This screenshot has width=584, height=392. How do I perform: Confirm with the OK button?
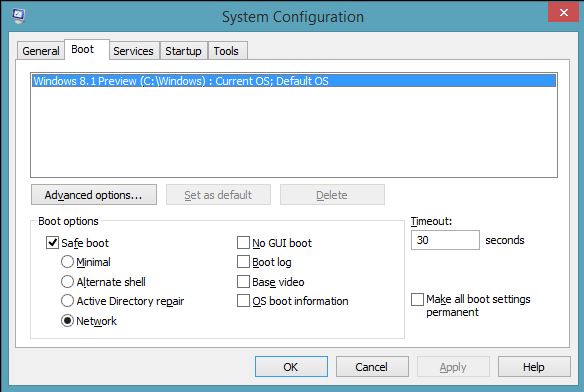291,367
